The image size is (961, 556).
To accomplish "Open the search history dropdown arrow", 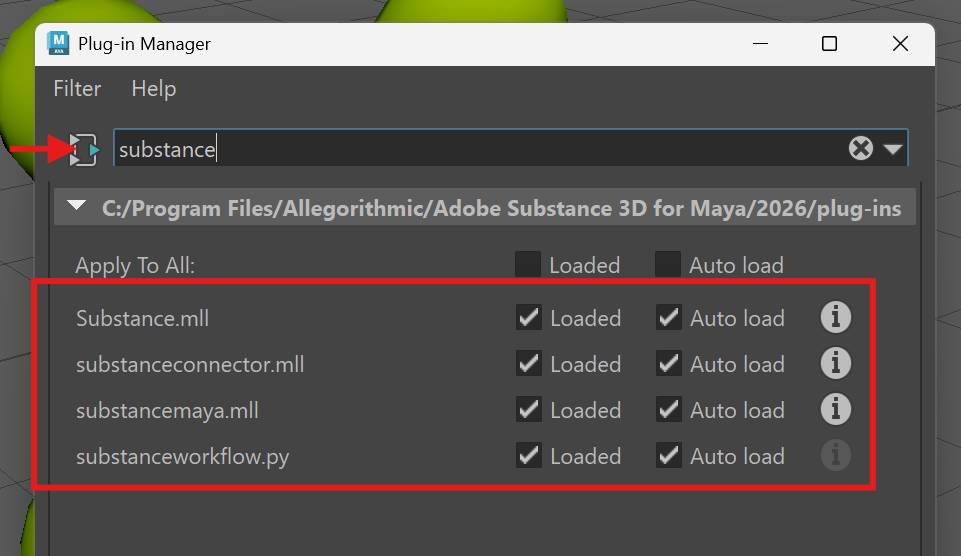I will (x=893, y=150).
